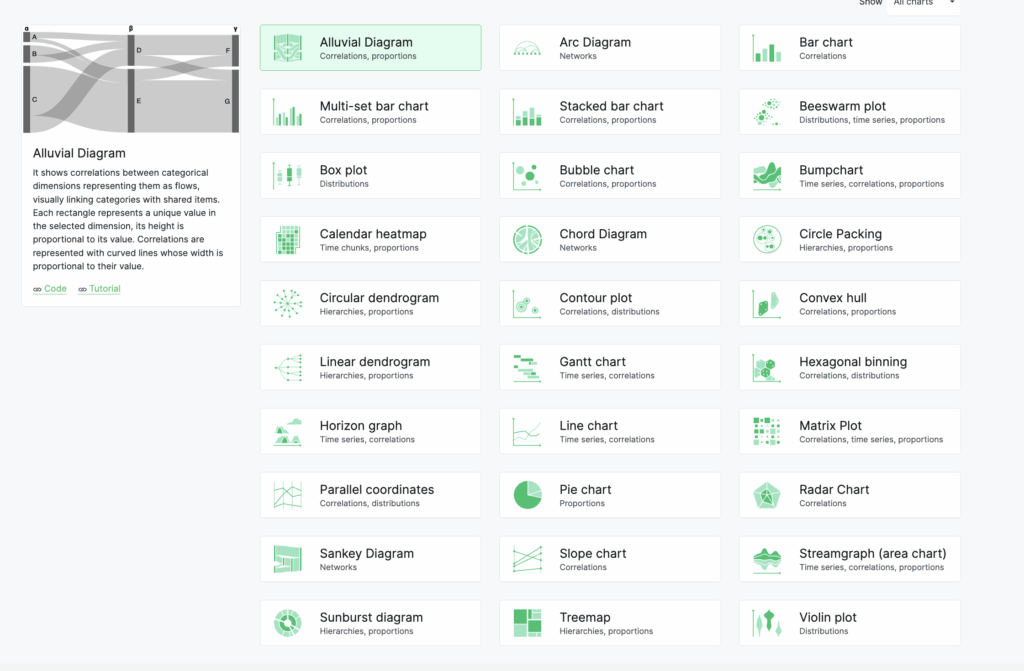The image size is (1024, 671).
Task: Choose the Sunburst diagram icon
Action: (x=288, y=623)
